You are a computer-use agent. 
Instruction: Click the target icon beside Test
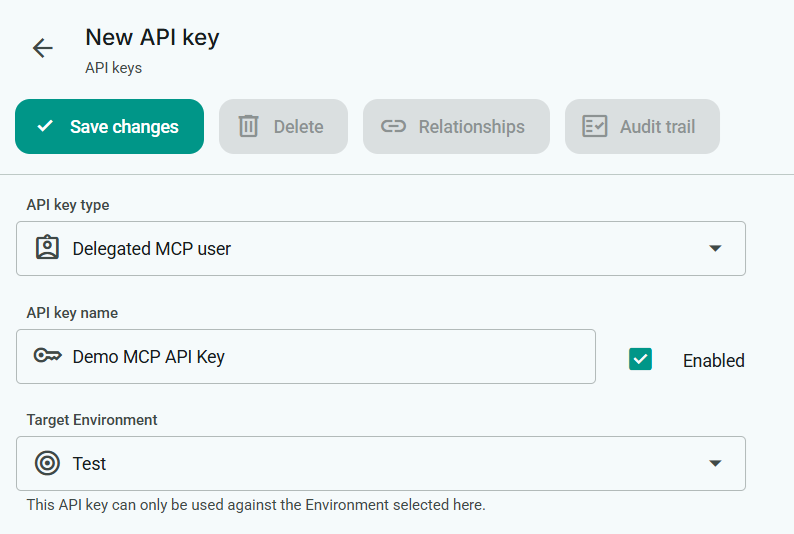point(47,463)
